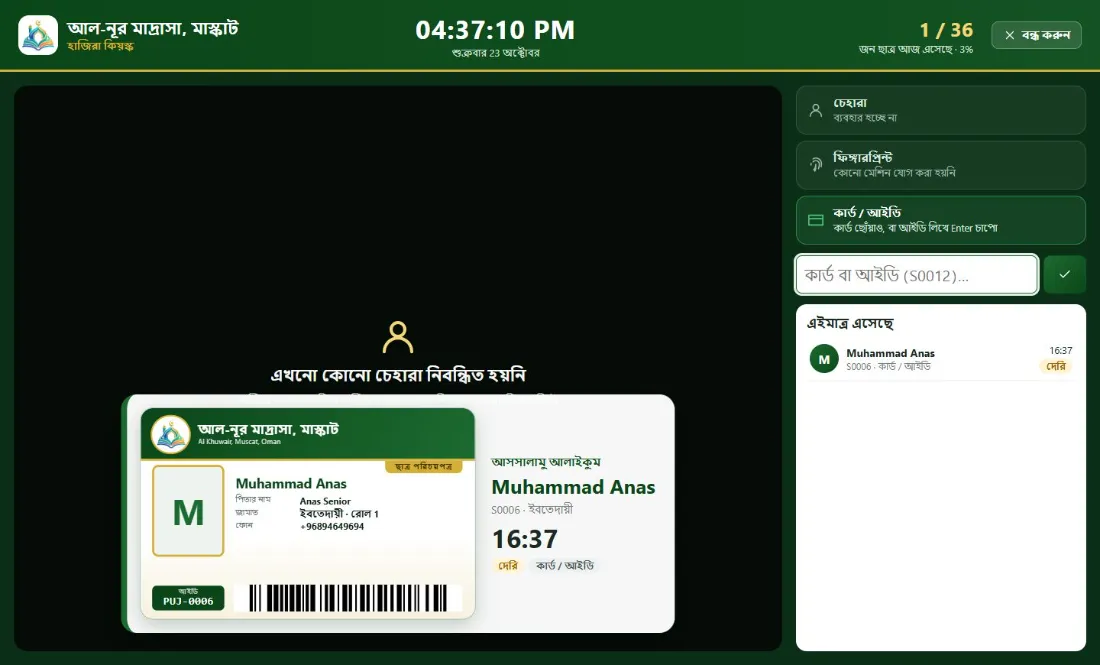The image size is (1100, 665).
Task: Click the 16:37 time in the recent arrivals row
Action: (x=1061, y=350)
